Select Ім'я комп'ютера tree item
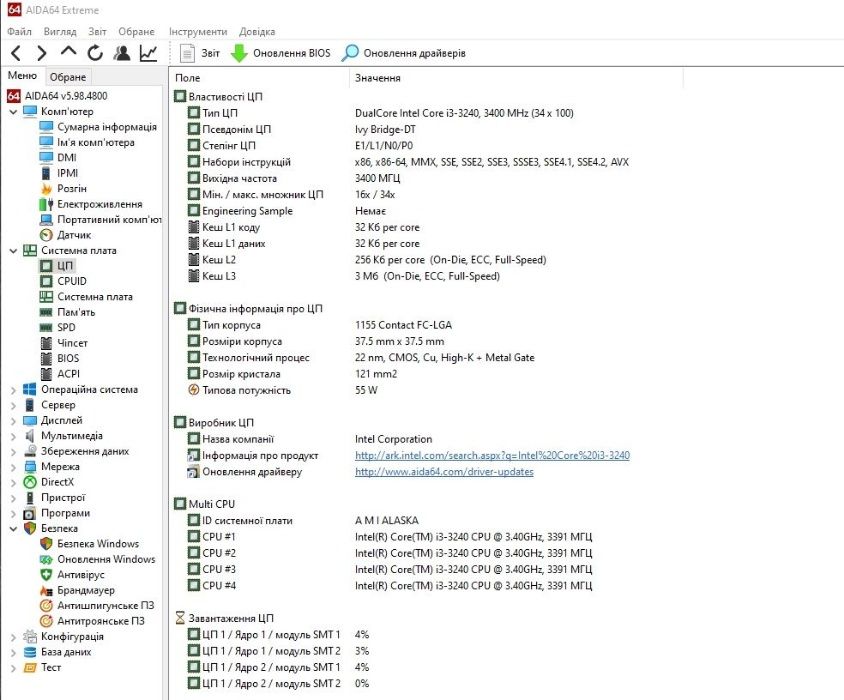The height and width of the screenshot is (700, 844). (87, 142)
